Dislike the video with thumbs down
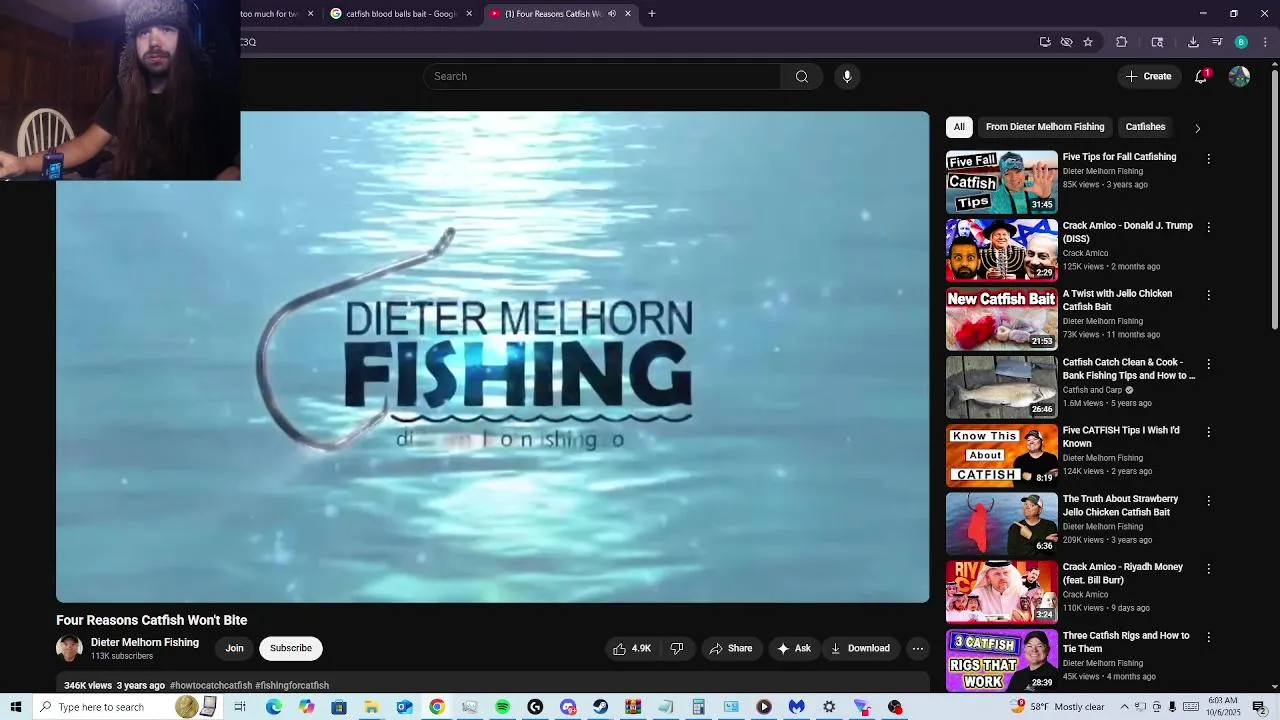The image size is (1280, 720). [x=677, y=648]
